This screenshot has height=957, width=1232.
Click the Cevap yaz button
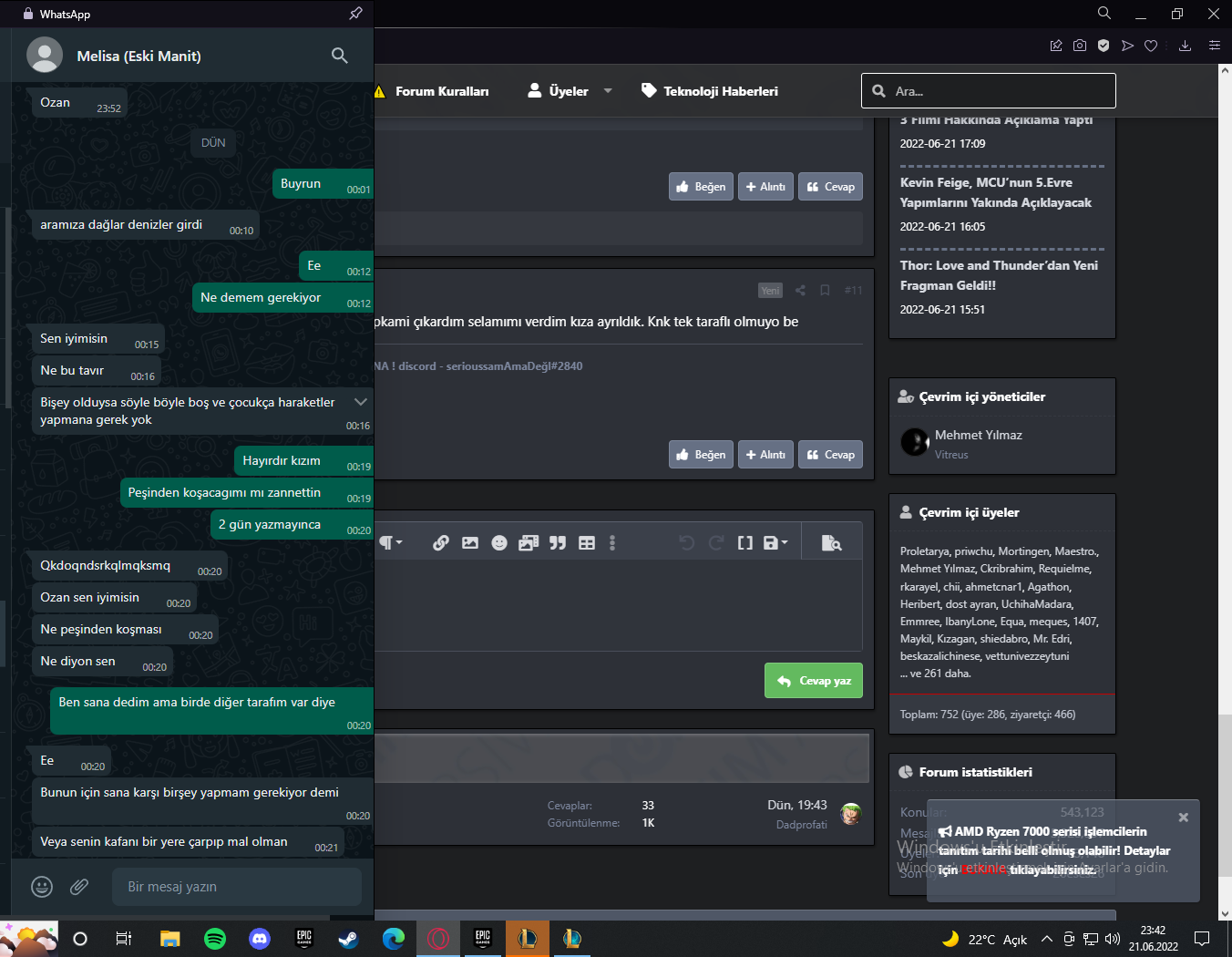[814, 681]
